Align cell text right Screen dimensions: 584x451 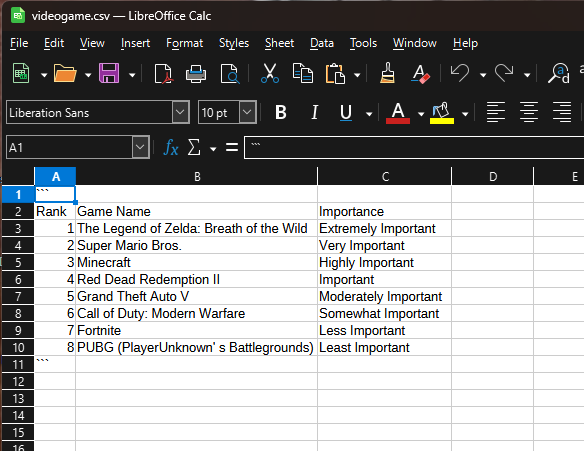(562, 112)
